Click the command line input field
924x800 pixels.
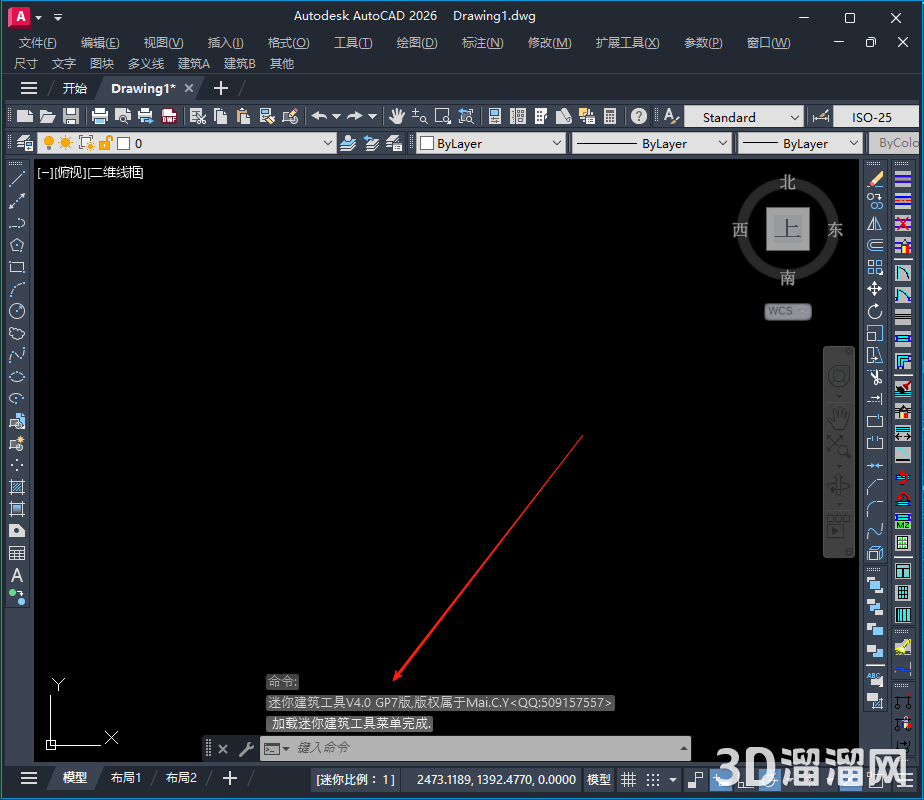tap(480, 748)
